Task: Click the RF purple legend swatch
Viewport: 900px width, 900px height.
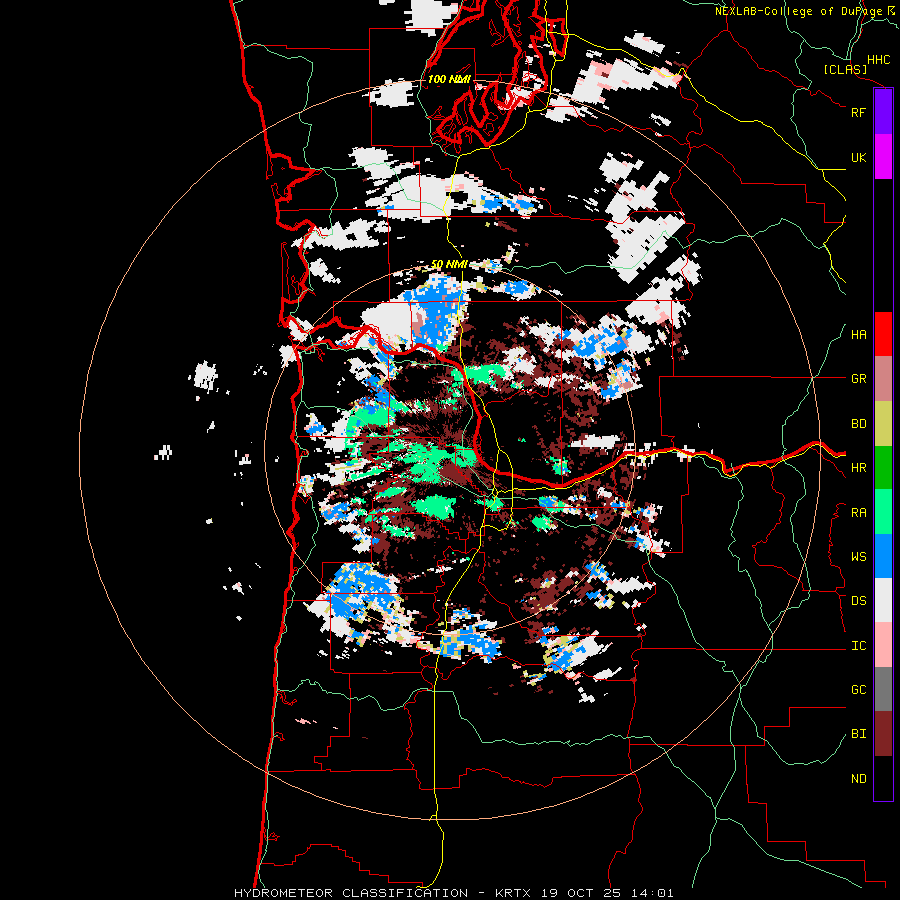Action: 883,112
